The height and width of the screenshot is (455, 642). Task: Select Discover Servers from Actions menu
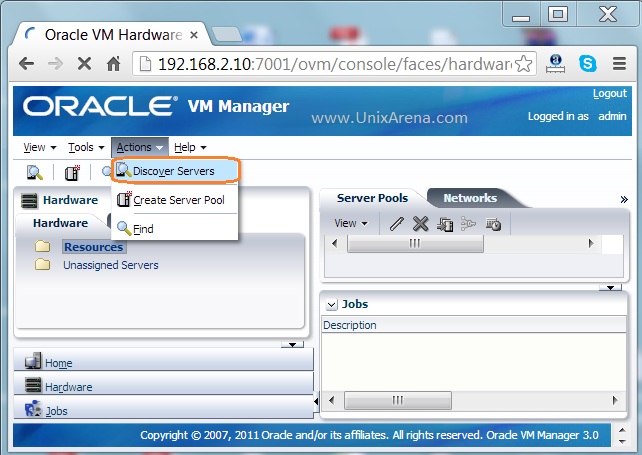(x=176, y=171)
